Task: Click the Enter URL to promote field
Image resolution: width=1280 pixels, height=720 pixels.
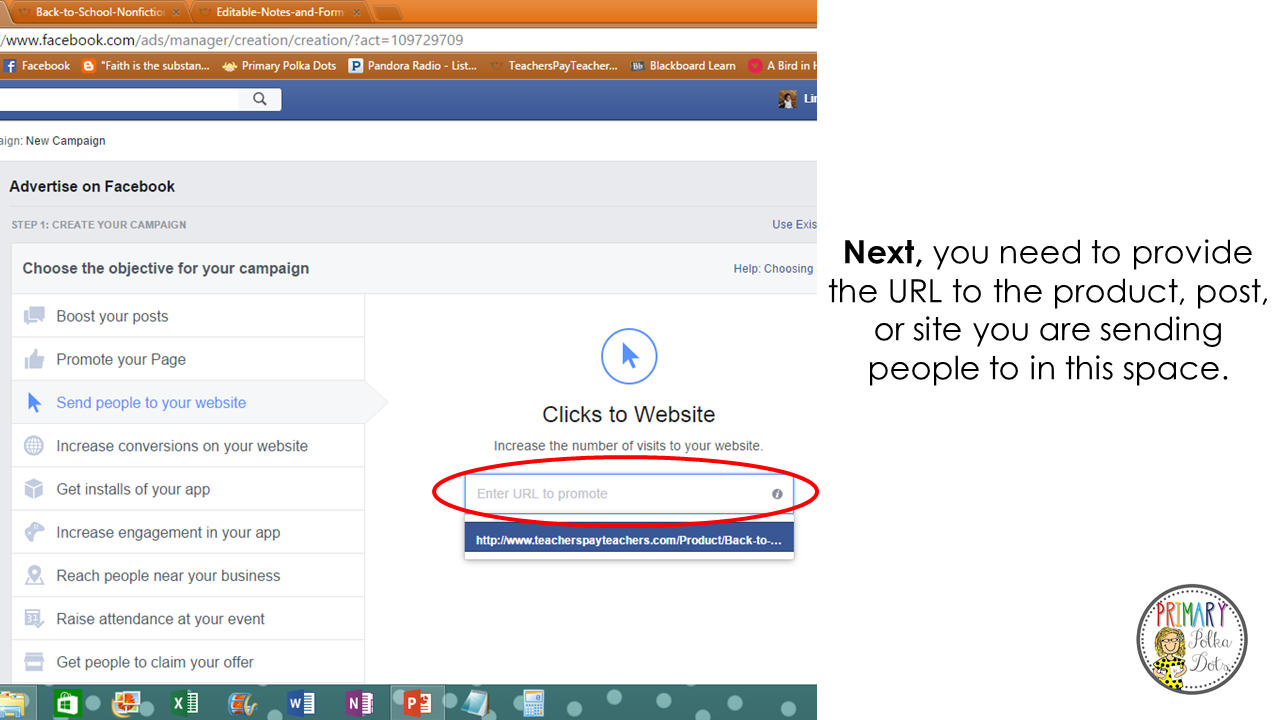Action: (x=629, y=494)
